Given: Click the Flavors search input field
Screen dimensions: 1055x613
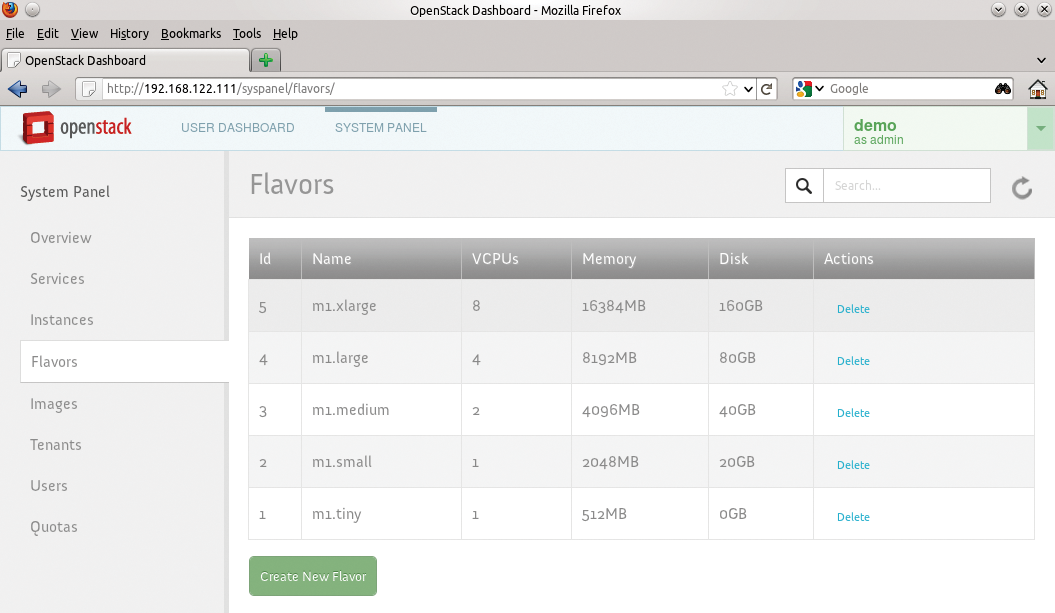Looking at the screenshot, I should point(906,186).
